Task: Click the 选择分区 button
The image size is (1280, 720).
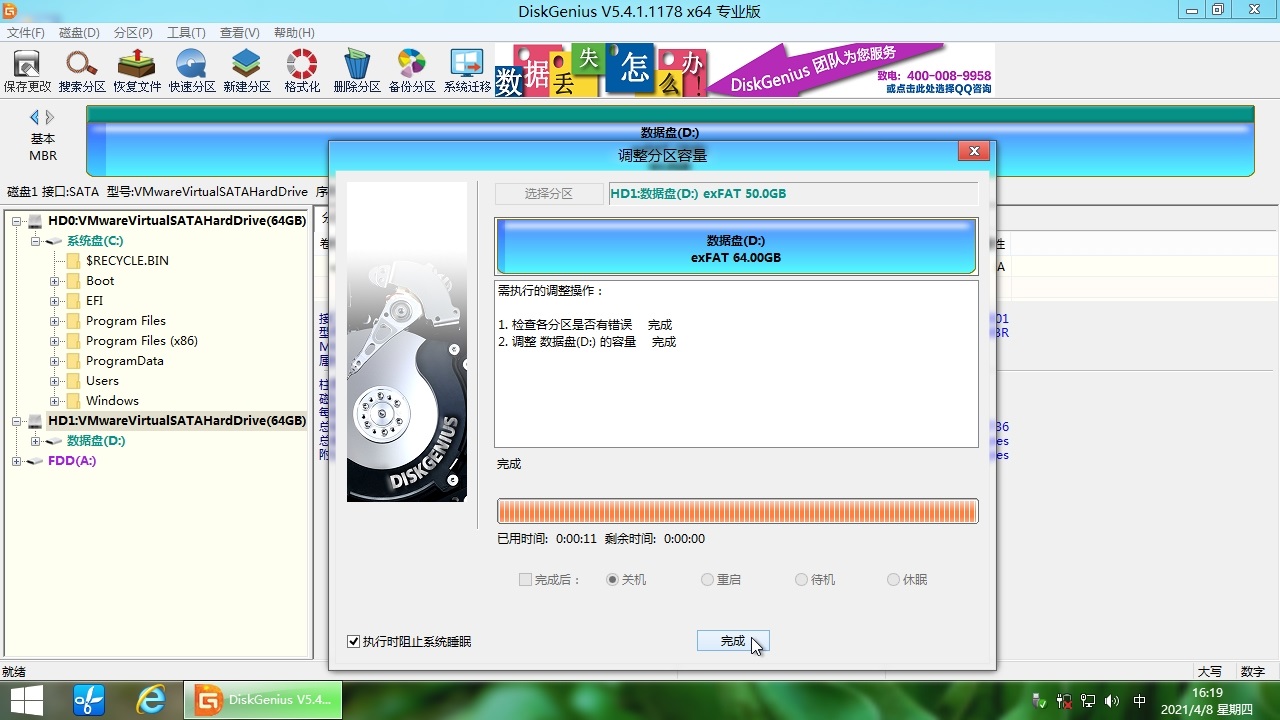Action: [548, 193]
